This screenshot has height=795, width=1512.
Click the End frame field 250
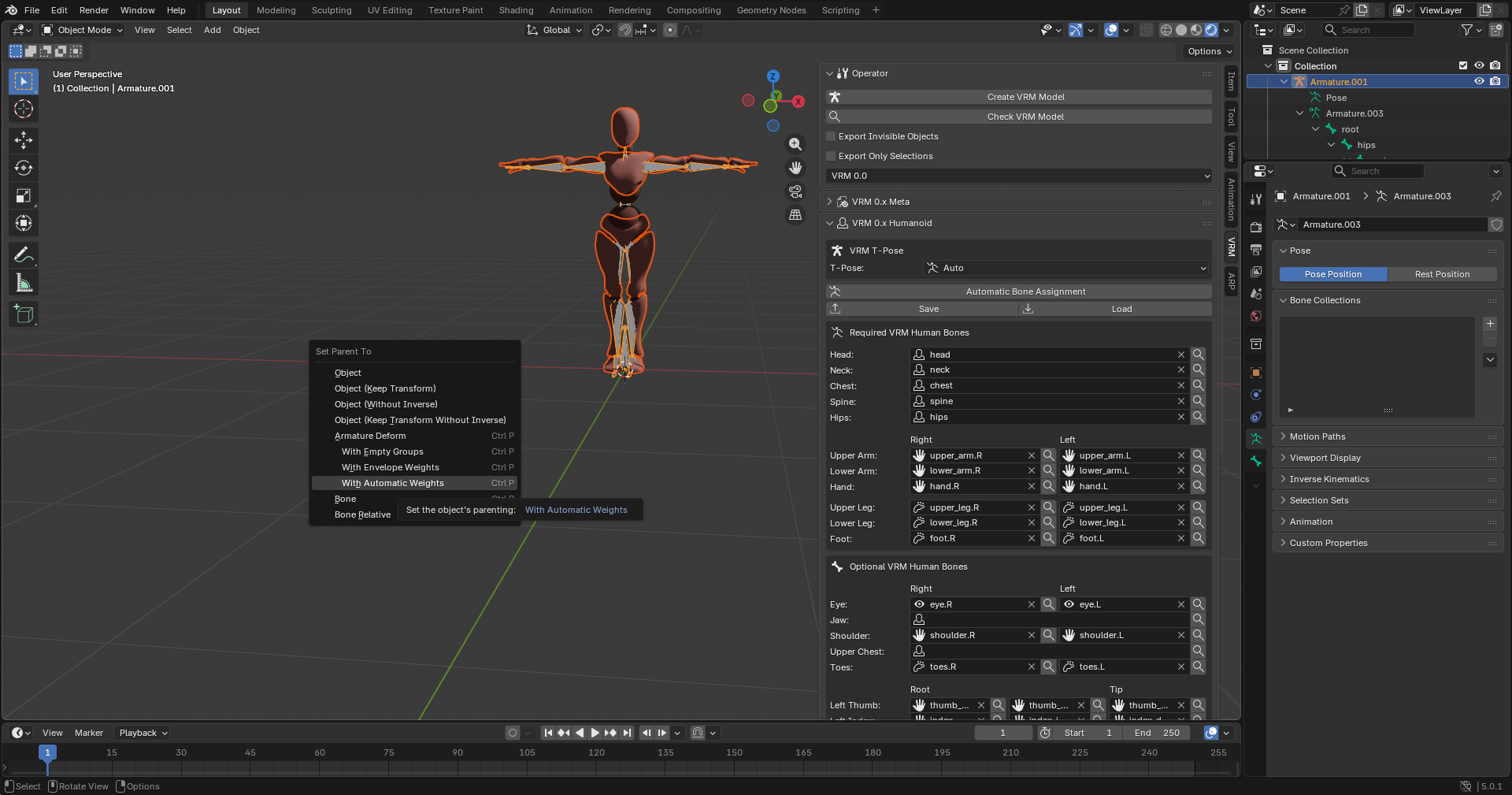click(1157, 733)
